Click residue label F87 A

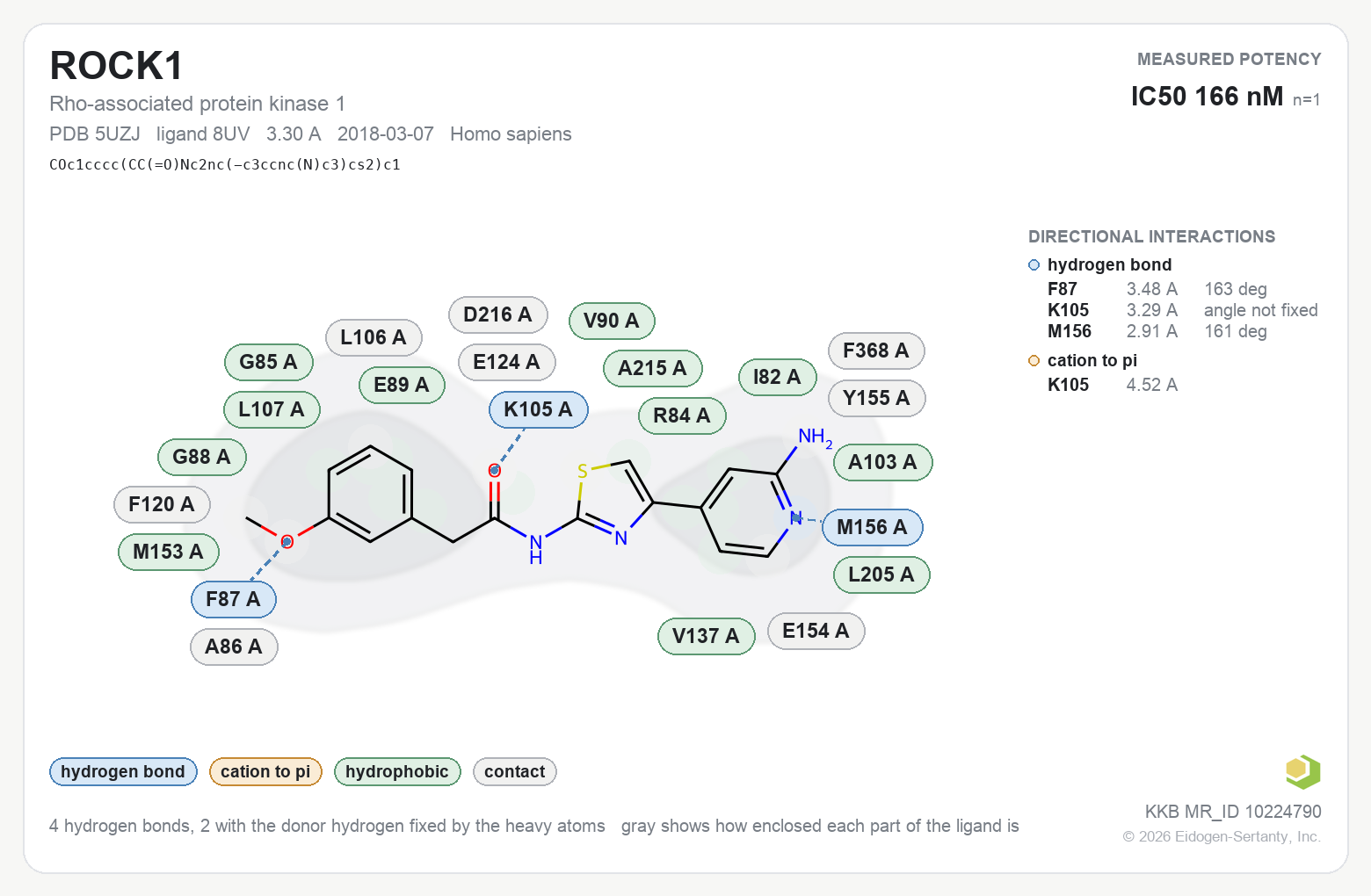(233, 599)
